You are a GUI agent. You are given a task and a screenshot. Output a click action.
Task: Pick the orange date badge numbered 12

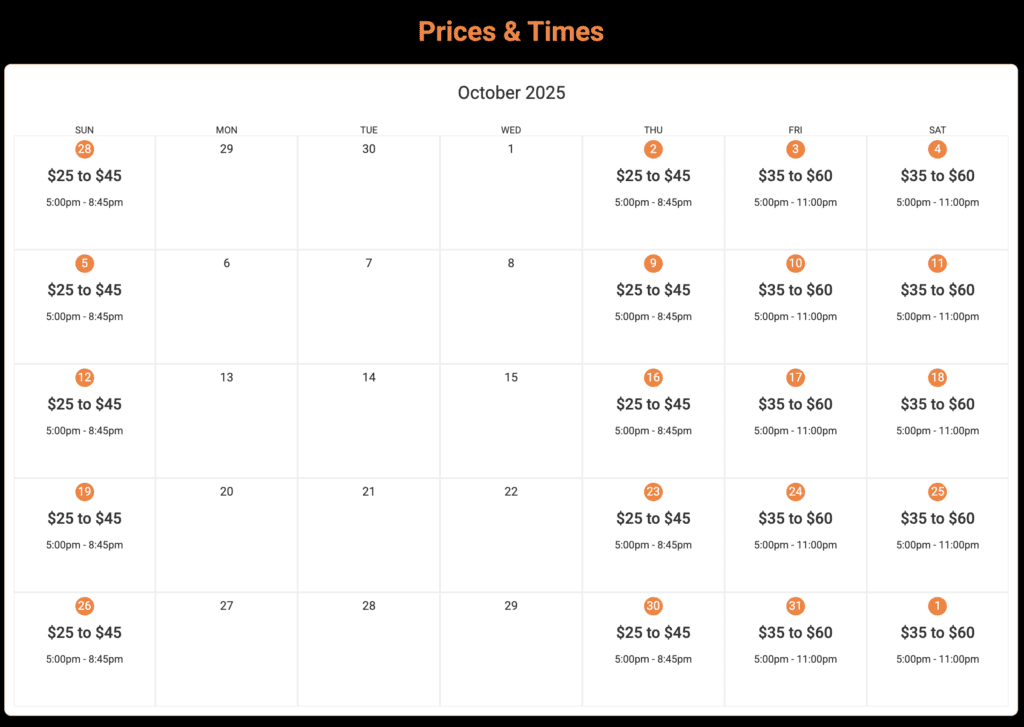pos(85,377)
